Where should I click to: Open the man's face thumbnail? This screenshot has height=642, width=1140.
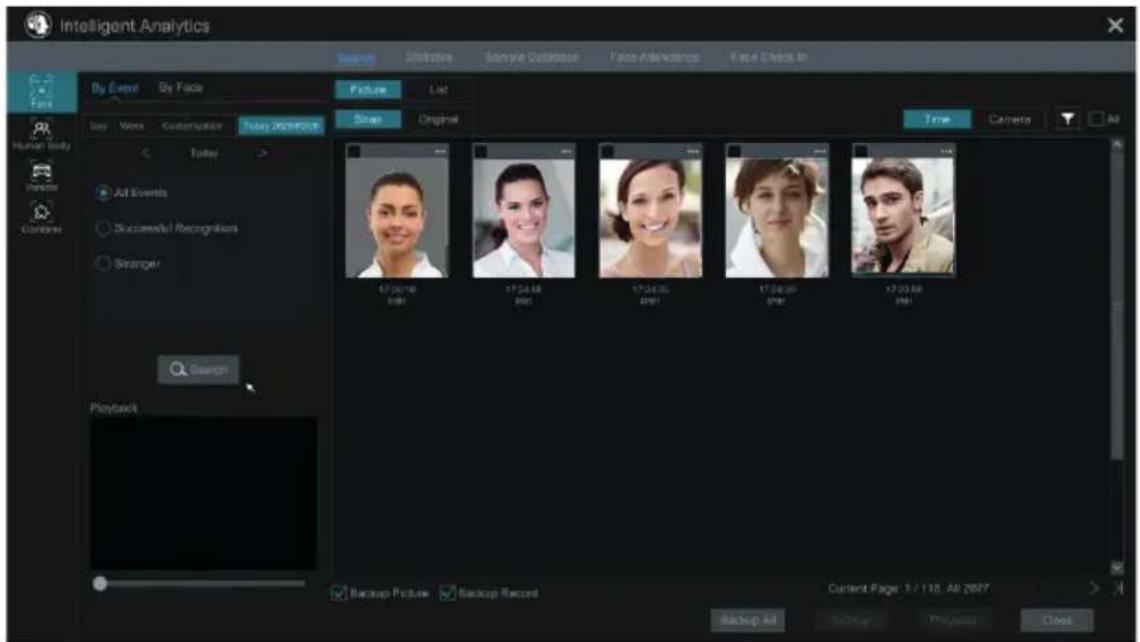click(x=904, y=217)
